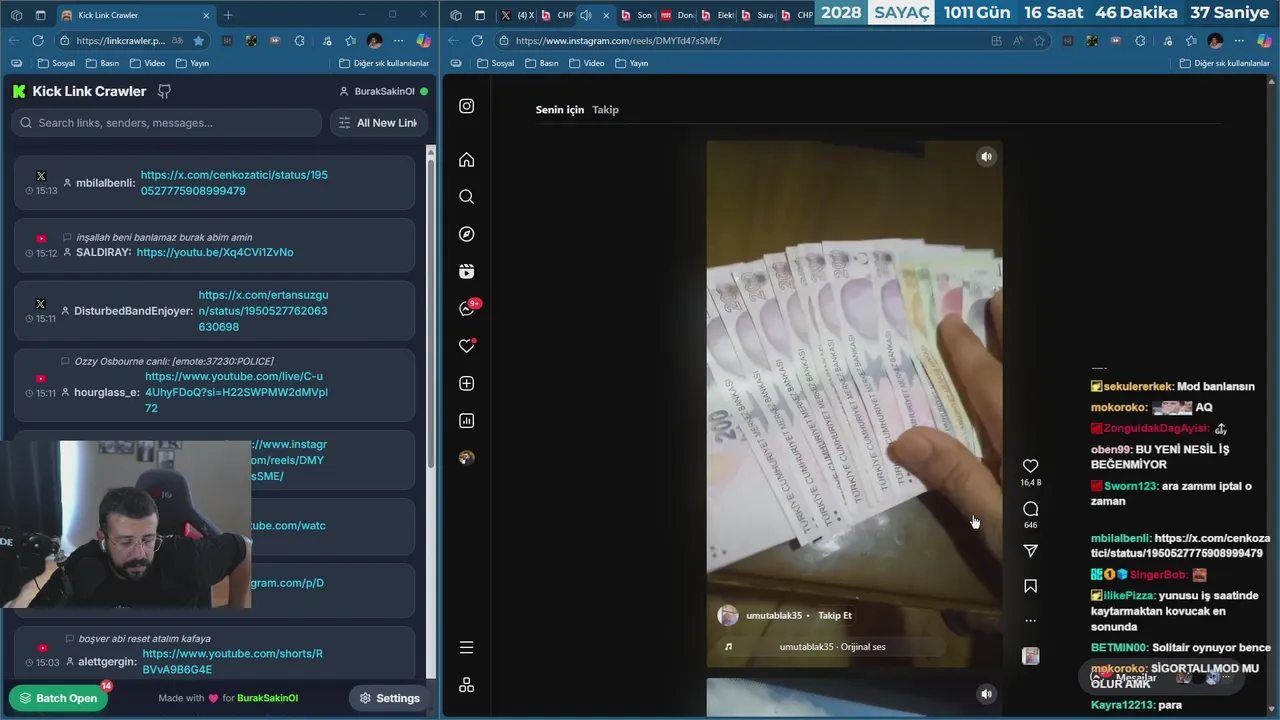Open the Reels icon in Instagram sidebar
The height and width of the screenshot is (720, 1280).
(466, 272)
